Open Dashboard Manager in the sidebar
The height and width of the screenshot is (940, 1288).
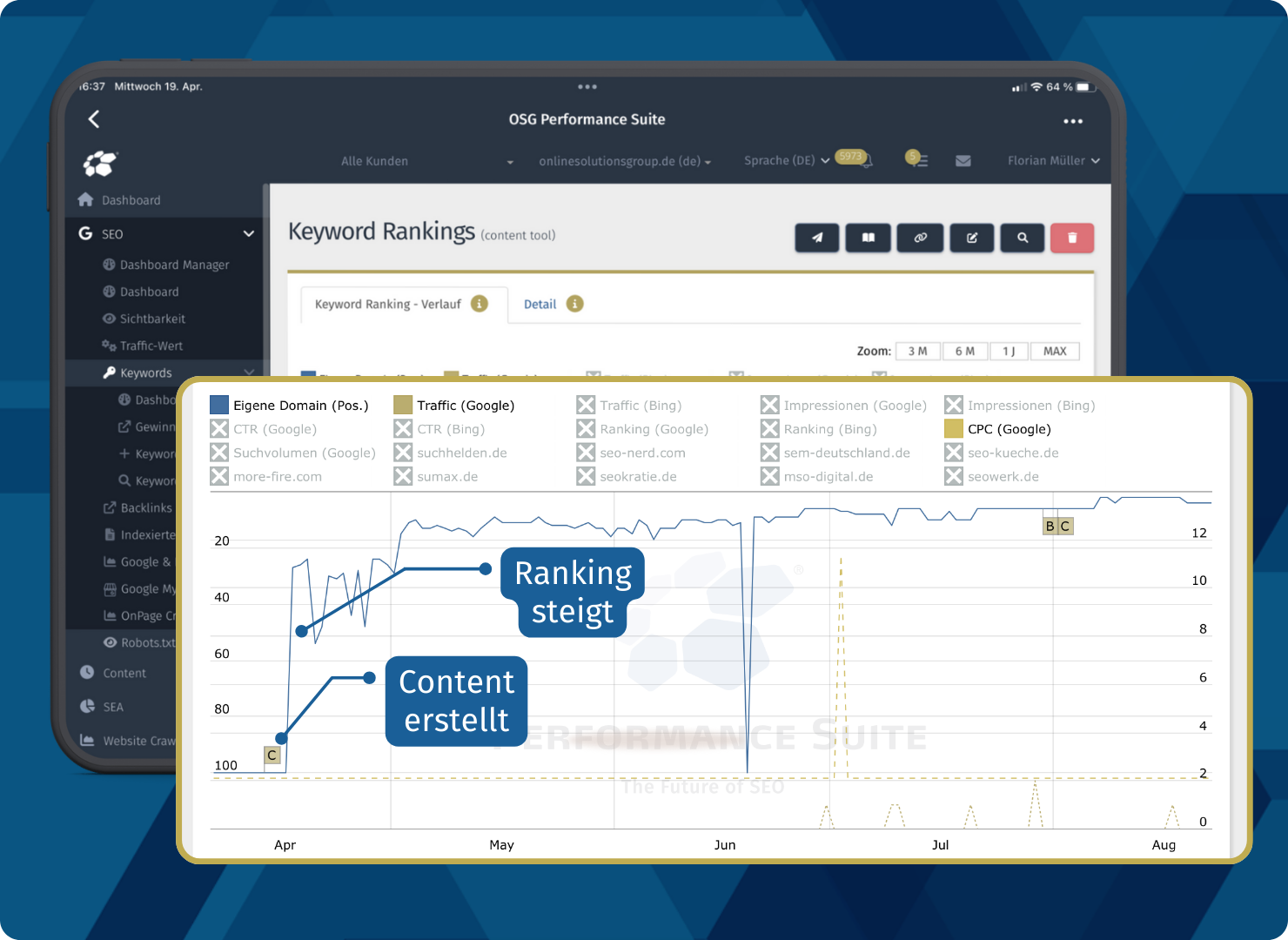point(174,265)
